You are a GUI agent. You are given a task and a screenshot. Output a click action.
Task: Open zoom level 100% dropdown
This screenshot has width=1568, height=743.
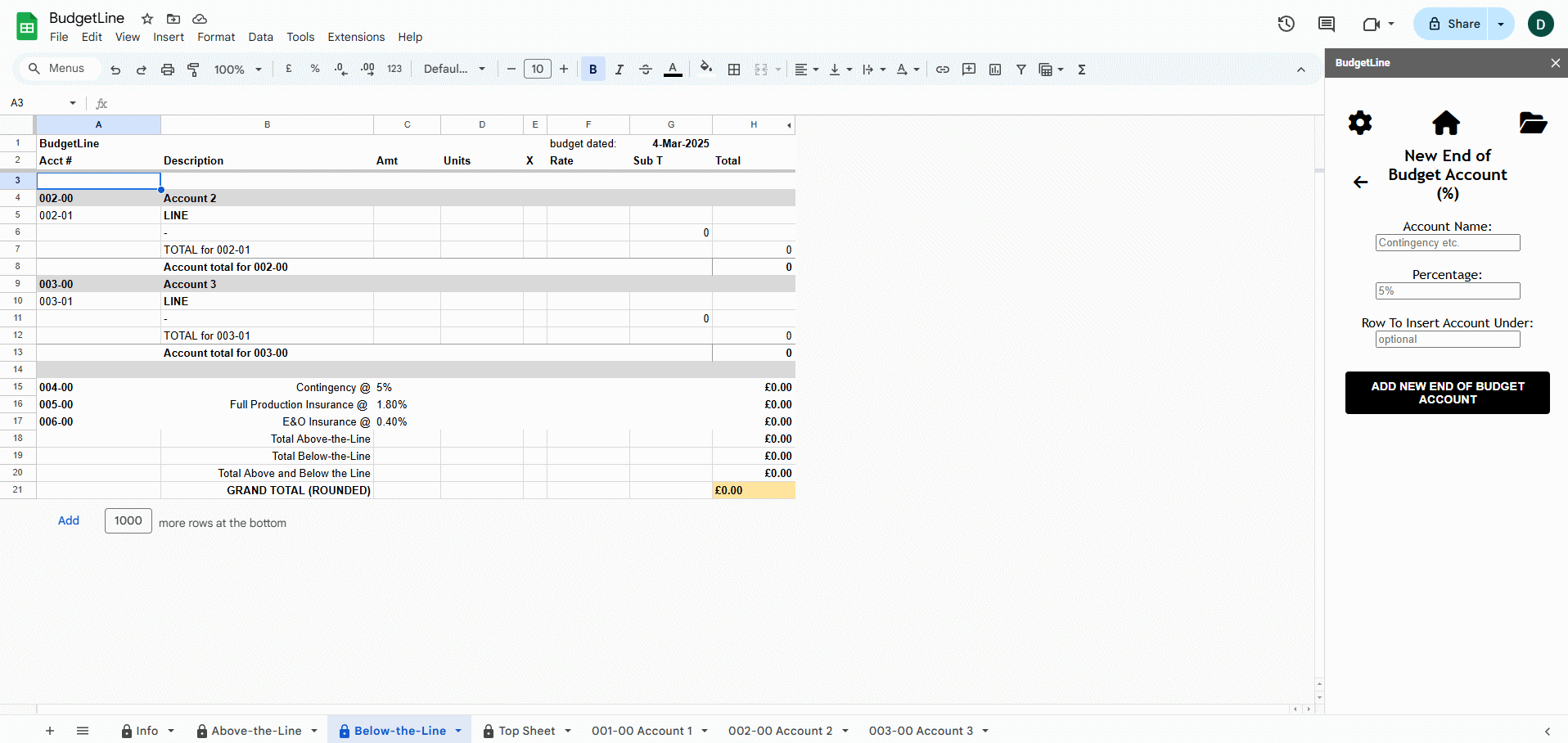[238, 70]
